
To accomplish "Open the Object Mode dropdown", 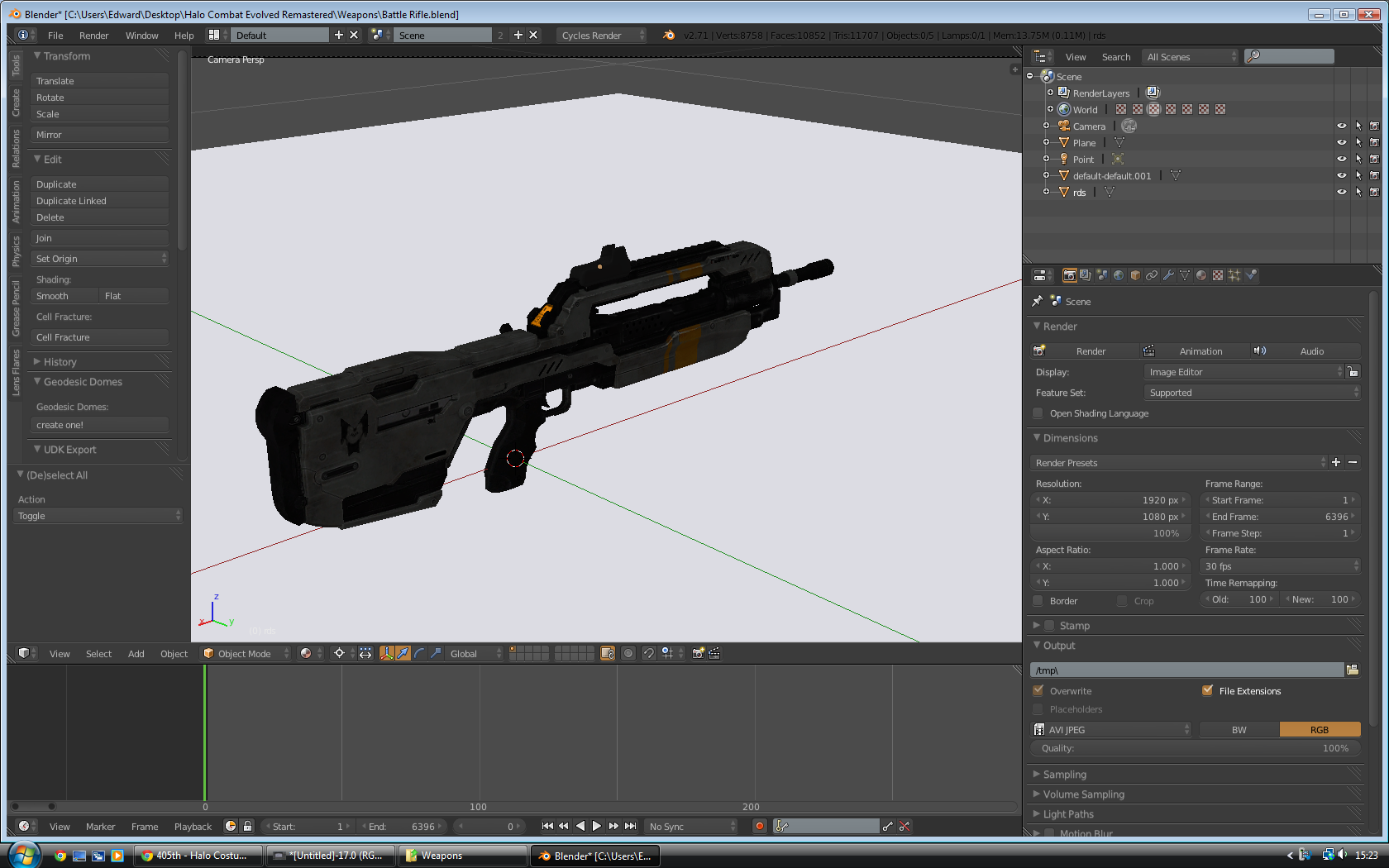I will [246, 653].
